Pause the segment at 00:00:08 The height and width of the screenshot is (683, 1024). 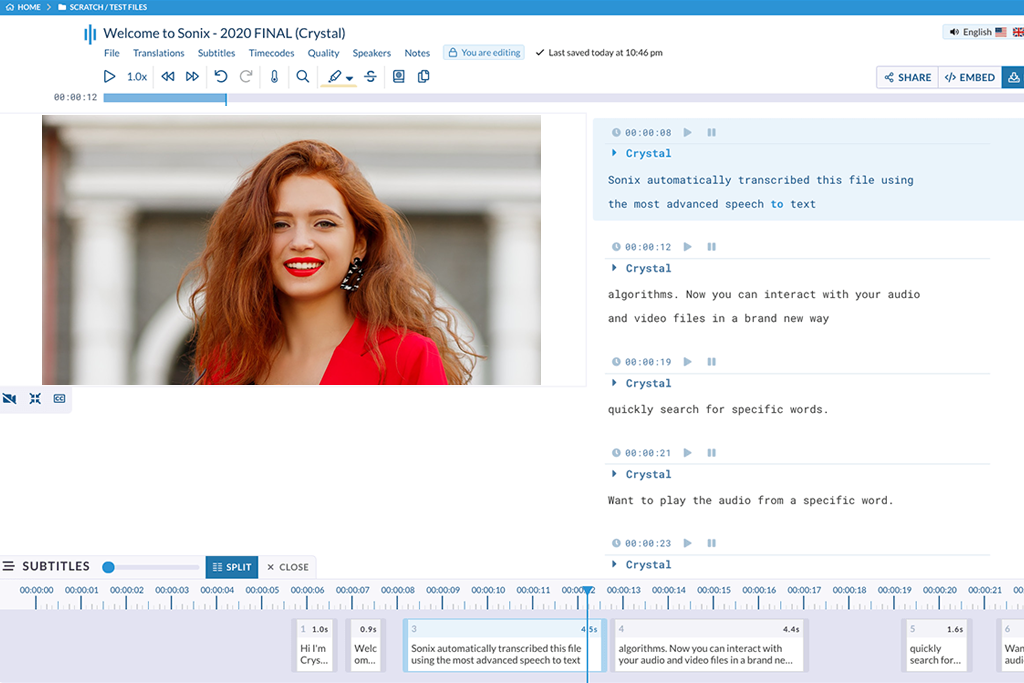pos(711,132)
